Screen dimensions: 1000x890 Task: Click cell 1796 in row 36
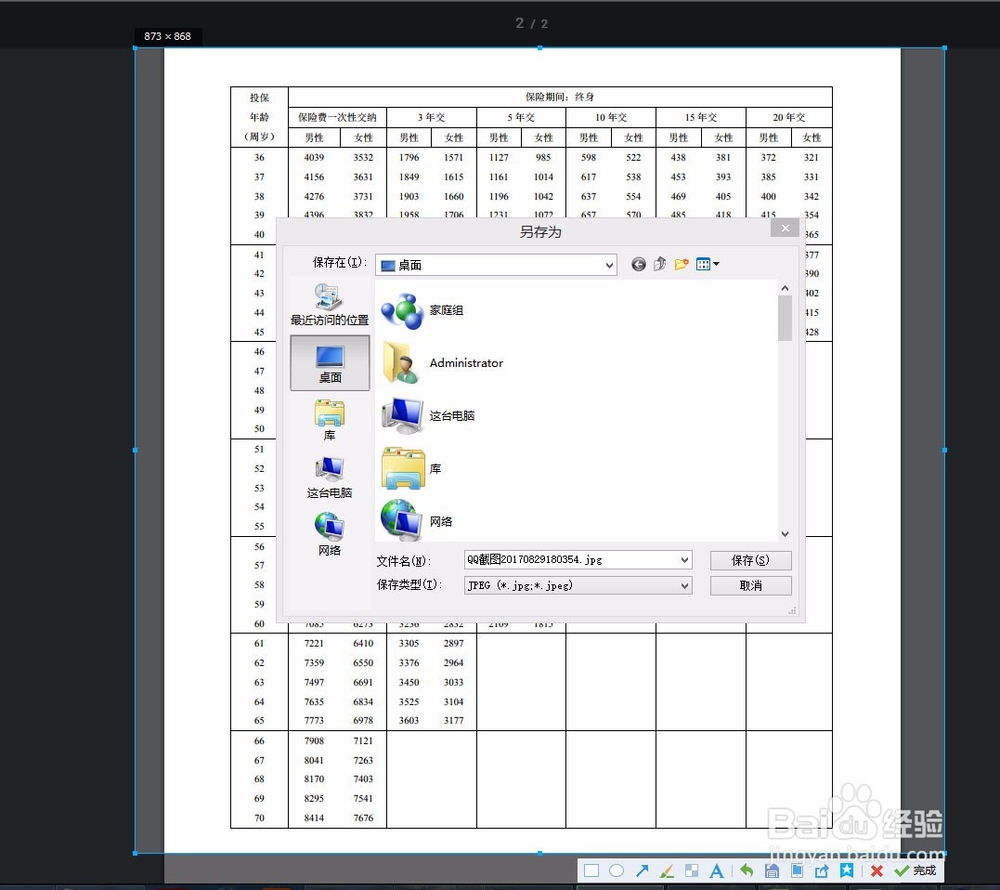(x=409, y=157)
